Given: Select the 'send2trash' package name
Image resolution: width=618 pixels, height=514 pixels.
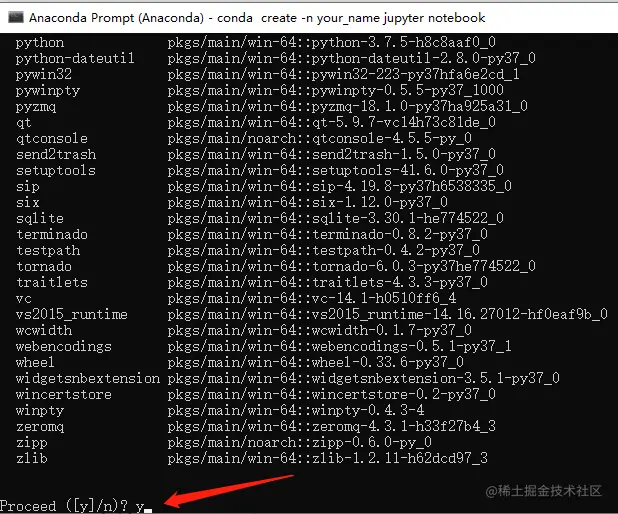Looking at the screenshot, I should pyautogui.click(x=56, y=155).
